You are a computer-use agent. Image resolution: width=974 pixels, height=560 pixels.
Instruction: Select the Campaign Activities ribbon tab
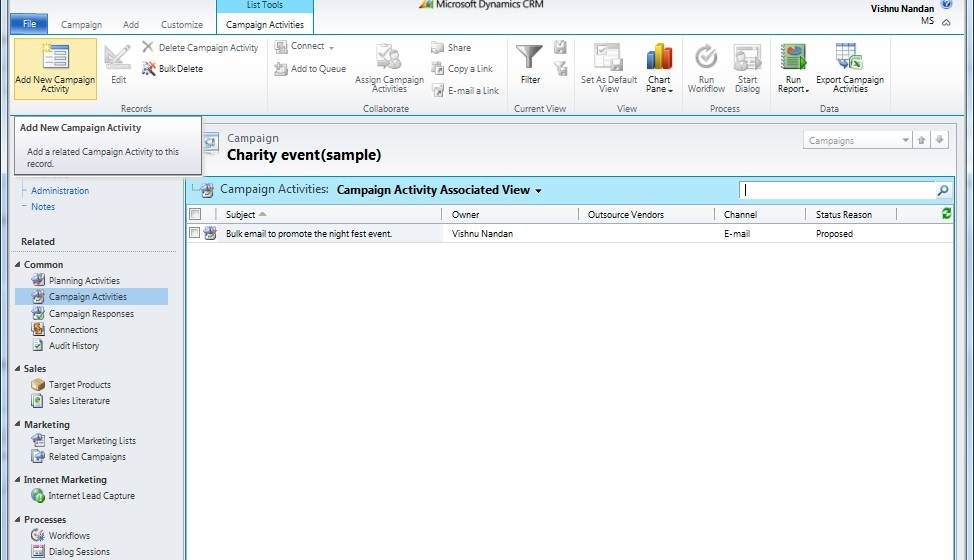[265, 25]
